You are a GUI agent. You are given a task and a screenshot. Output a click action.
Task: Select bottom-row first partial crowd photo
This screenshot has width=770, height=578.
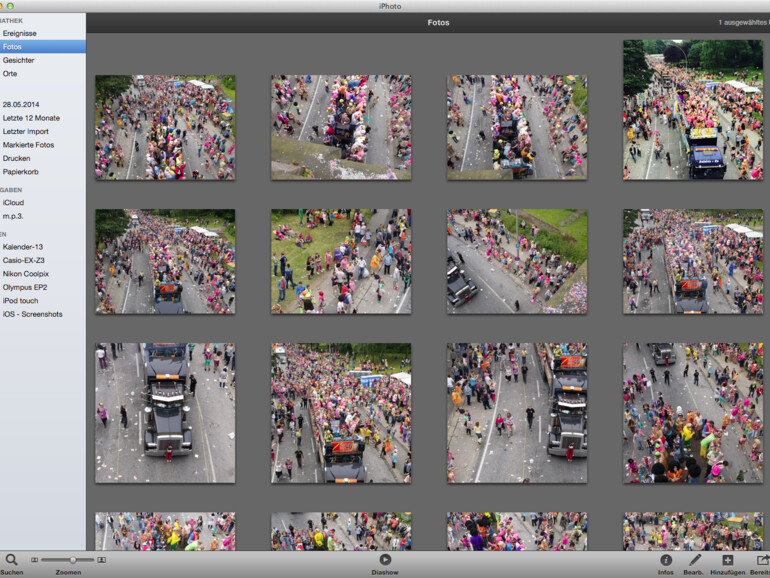[165, 531]
